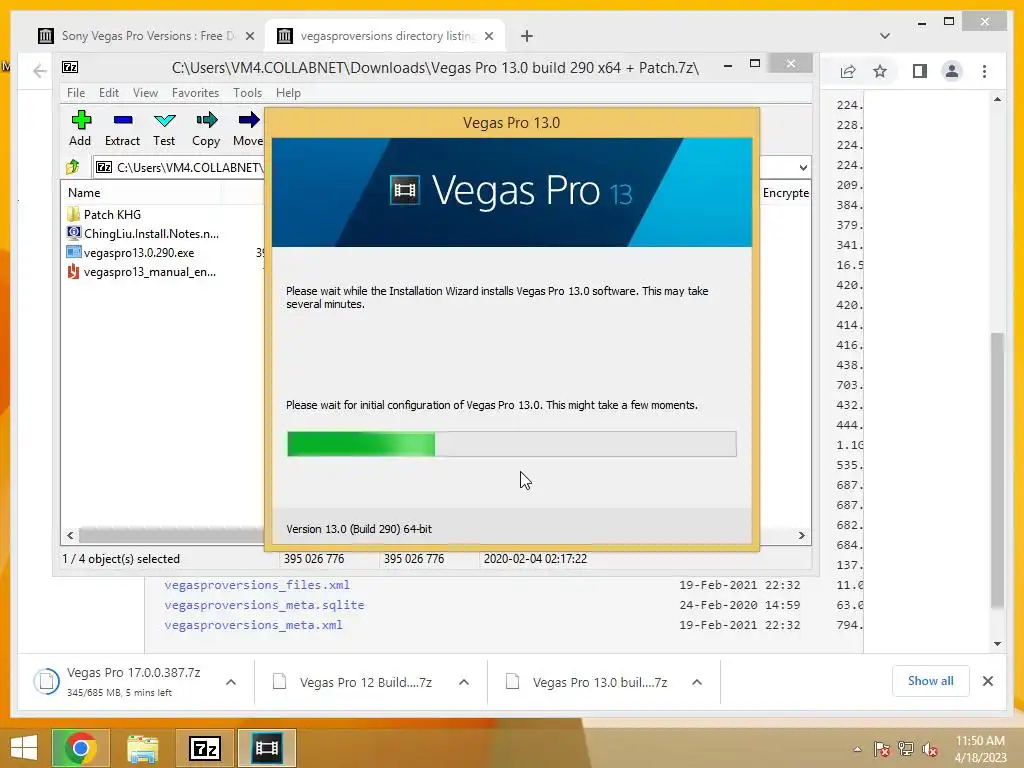
Task: Click the up-folder icon beside the 7-Zip path
Action: click(x=72, y=167)
